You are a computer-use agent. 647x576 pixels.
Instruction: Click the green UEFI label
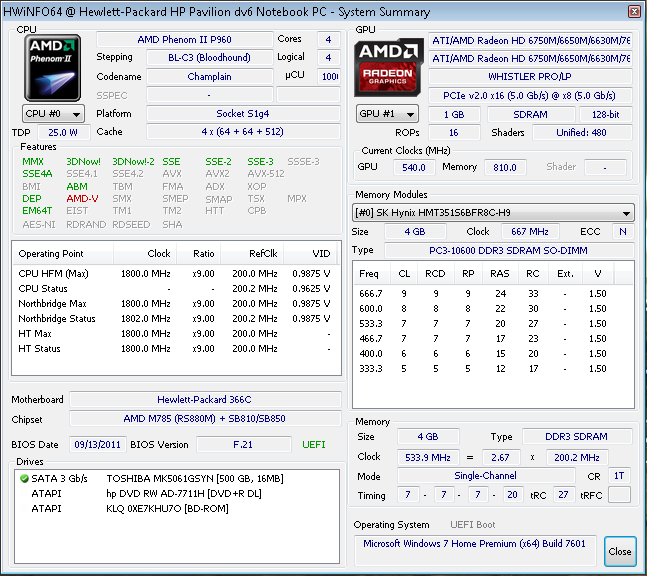[314, 444]
